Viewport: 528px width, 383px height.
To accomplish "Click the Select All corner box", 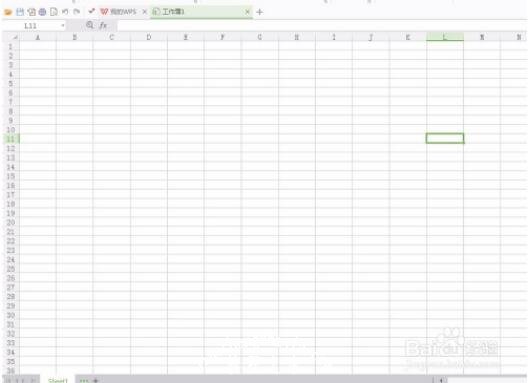I will pos(11,37).
